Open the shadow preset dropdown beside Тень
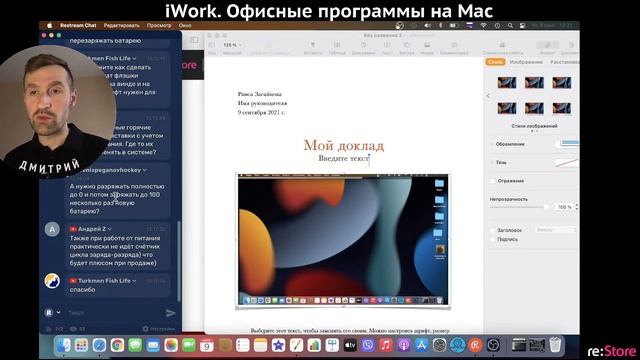Viewport: 640px width, 360px height. click(x=567, y=162)
